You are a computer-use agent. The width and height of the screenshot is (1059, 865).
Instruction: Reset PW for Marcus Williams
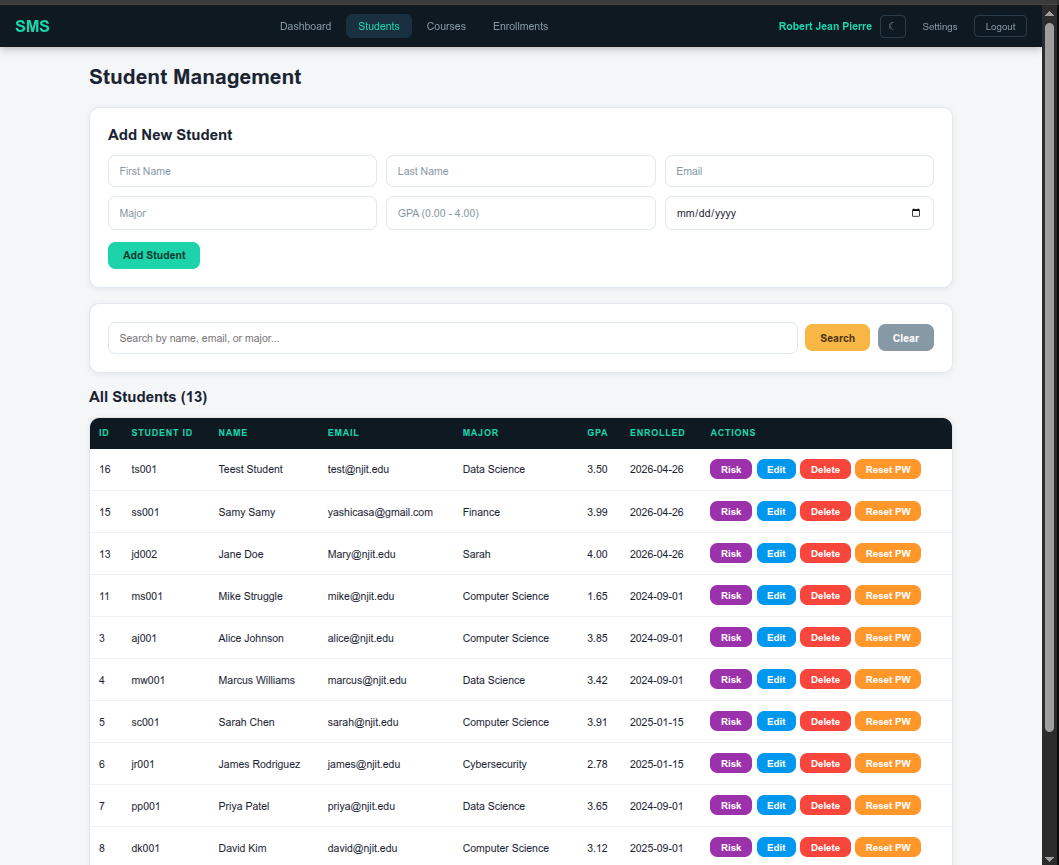tap(887, 680)
